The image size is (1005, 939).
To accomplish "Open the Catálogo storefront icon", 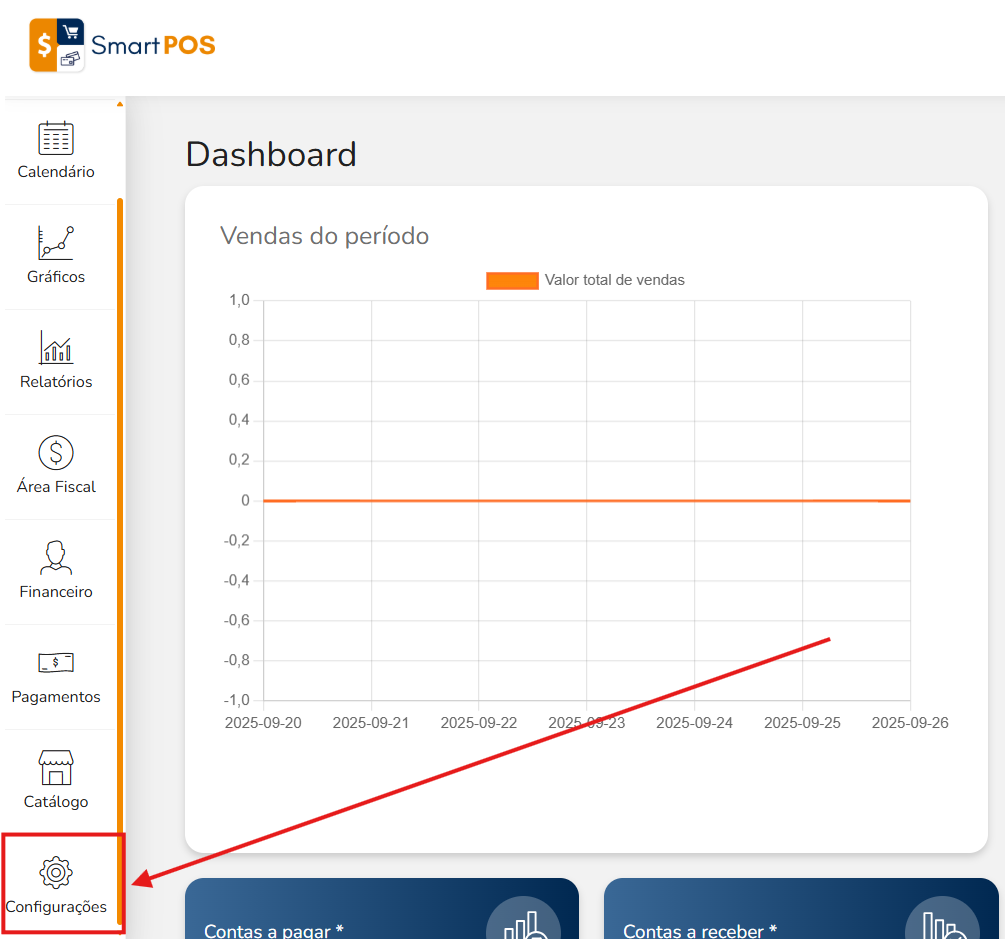I will 56,767.
